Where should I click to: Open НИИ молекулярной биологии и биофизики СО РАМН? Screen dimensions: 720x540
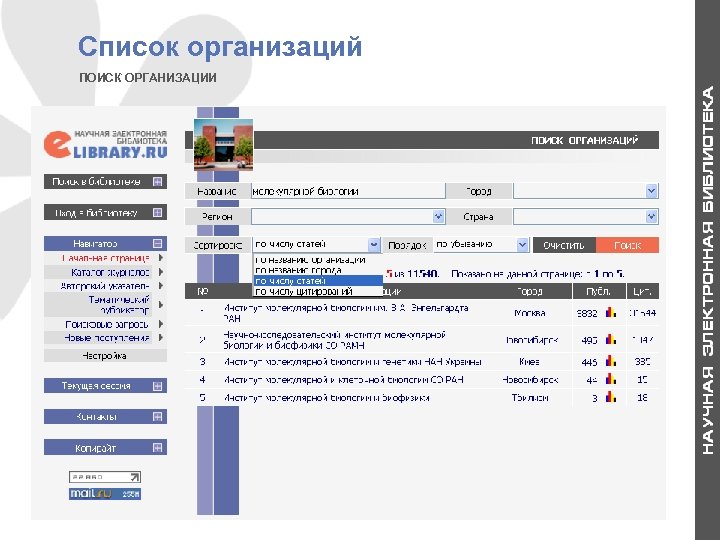coord(335,340)
